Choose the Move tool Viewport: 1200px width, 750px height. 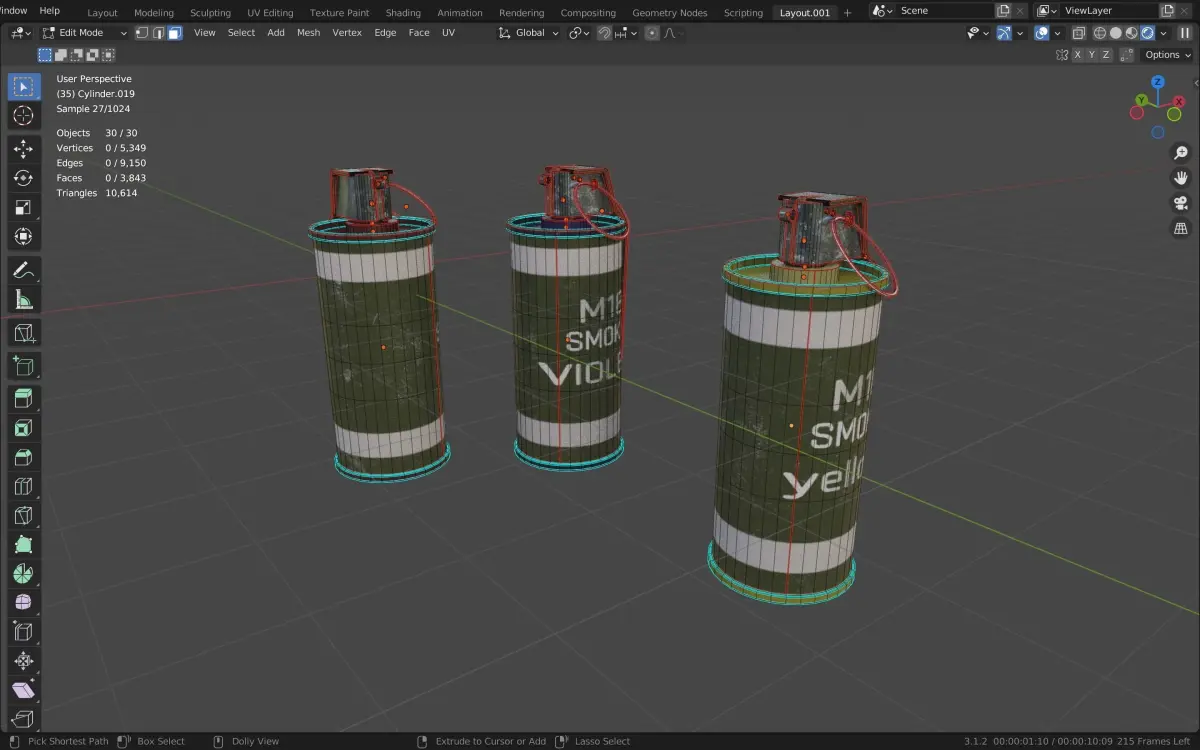(23, 149)
